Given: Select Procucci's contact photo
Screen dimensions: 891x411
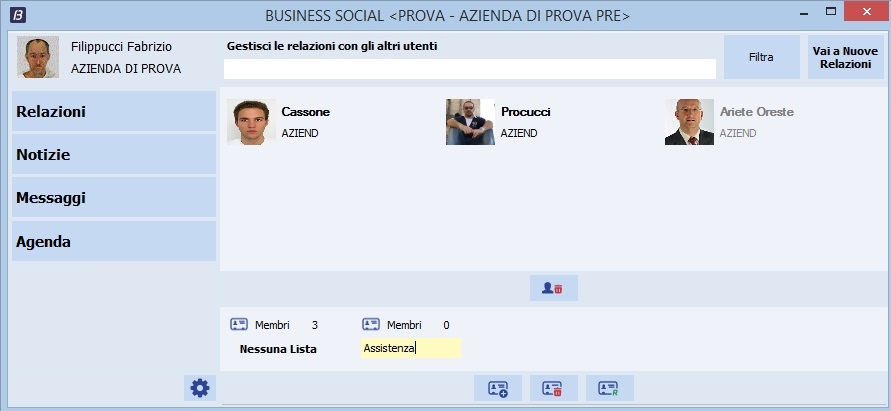Looking at the screenshot, I should [470, 122].
